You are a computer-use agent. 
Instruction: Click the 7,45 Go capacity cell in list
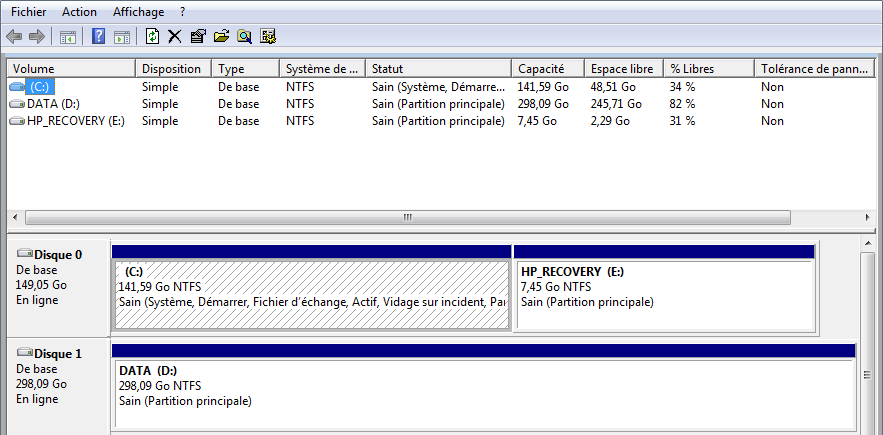537,121
